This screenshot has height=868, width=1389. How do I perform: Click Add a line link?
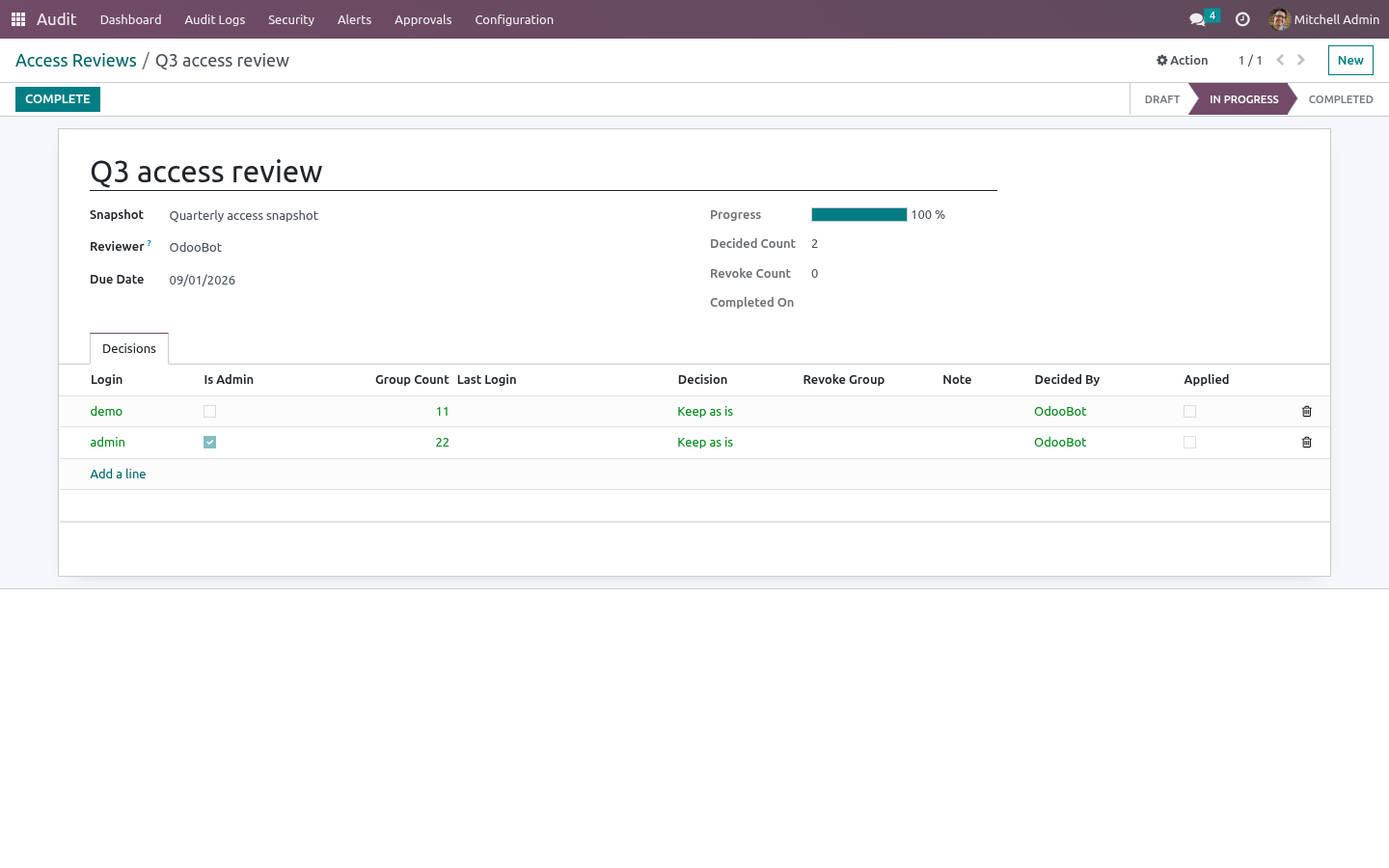(118, 475)
